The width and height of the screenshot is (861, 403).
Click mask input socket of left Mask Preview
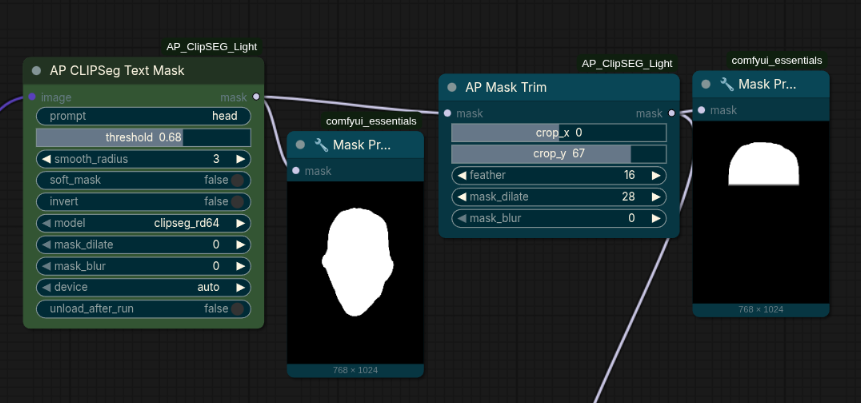(296, 171)
